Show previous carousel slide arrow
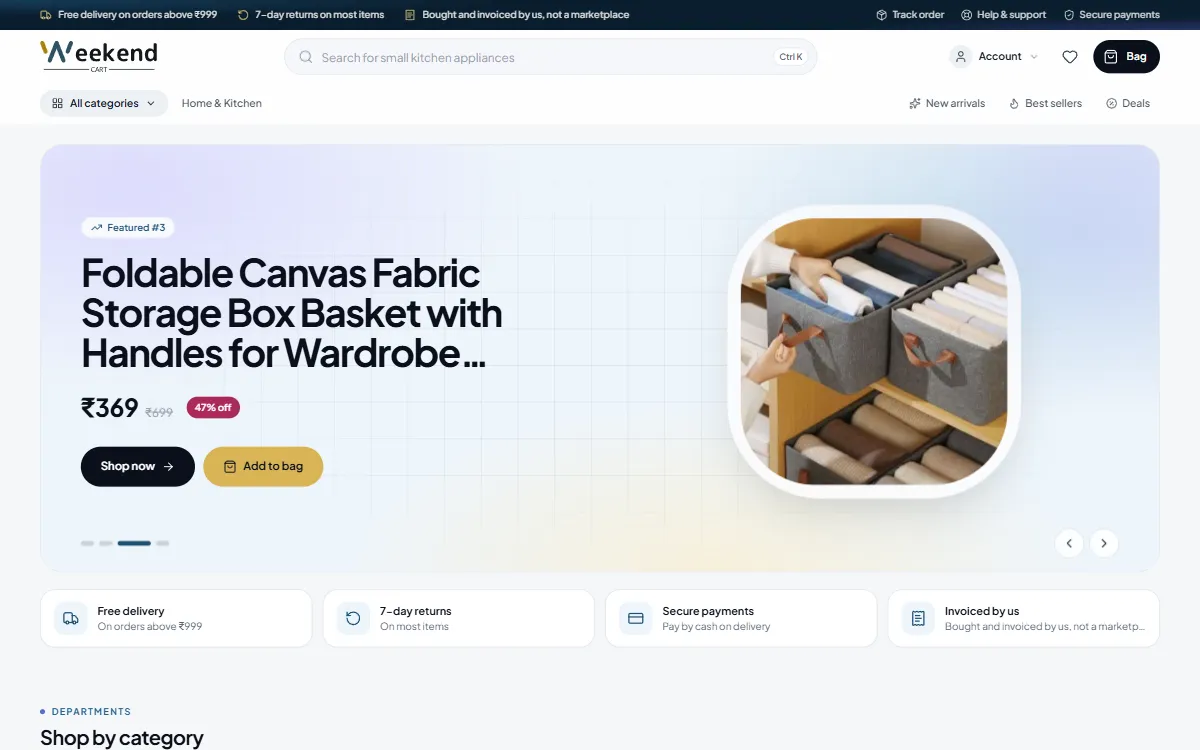The image size is (1200, 750). click(x=1069, y=543)
